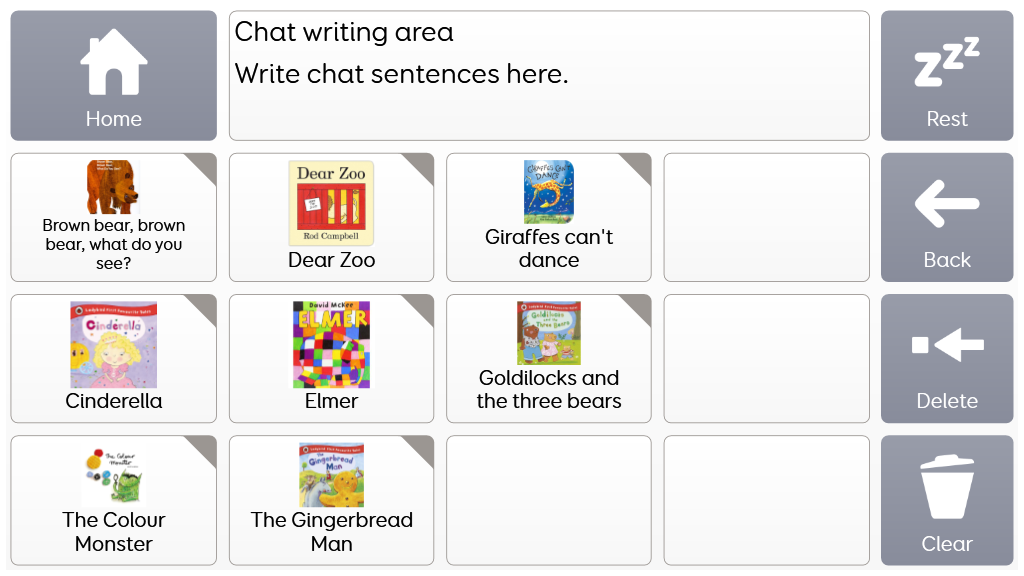This screenshot has height=576, width=1024.
Task: Tap the folded corner on Gingerbread Man cell
Action: pyautogui.click(x=422, y=448)
